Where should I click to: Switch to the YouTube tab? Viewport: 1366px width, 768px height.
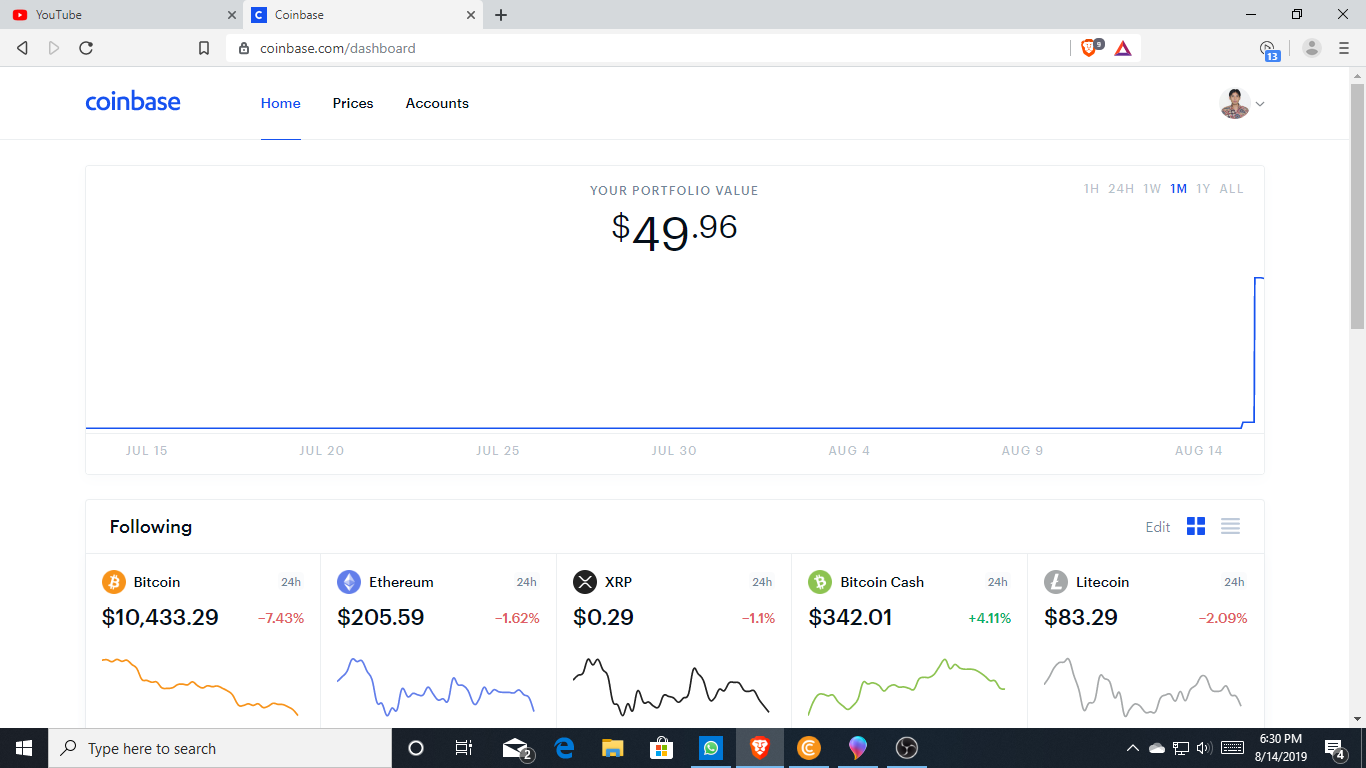pyautogui.click(x=122, y=15)
